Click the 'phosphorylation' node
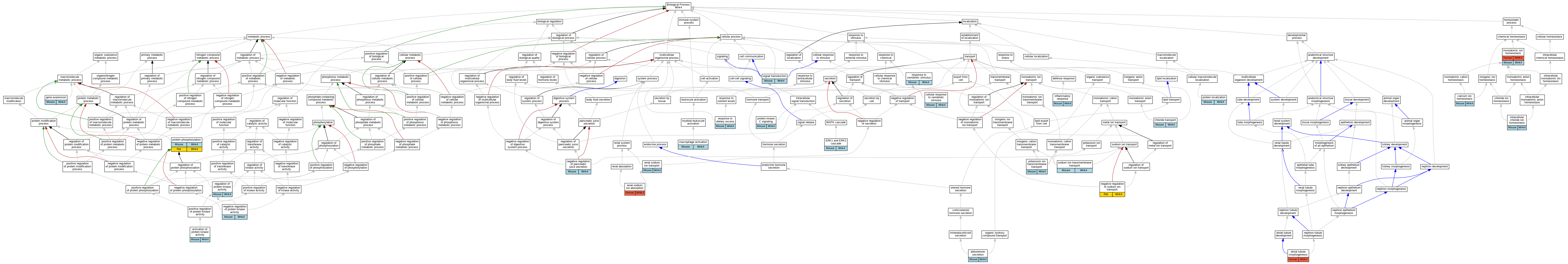Image resolution: width=1568 pixels, height=264 pixels. coord(323,122)
